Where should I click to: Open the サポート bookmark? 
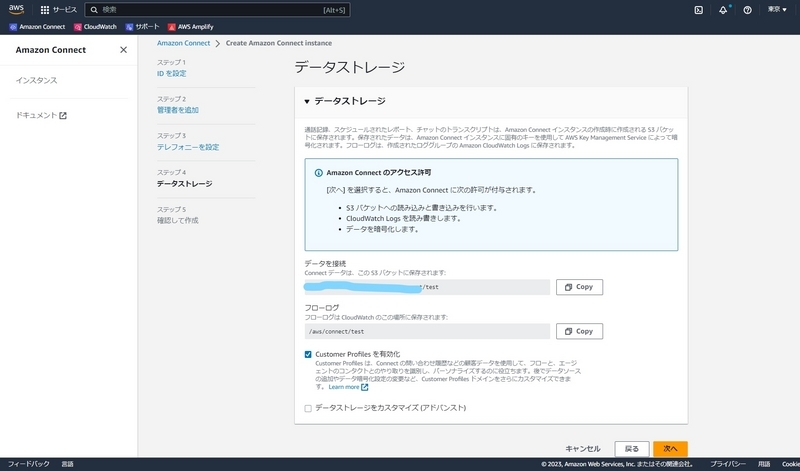coord(142,27)
